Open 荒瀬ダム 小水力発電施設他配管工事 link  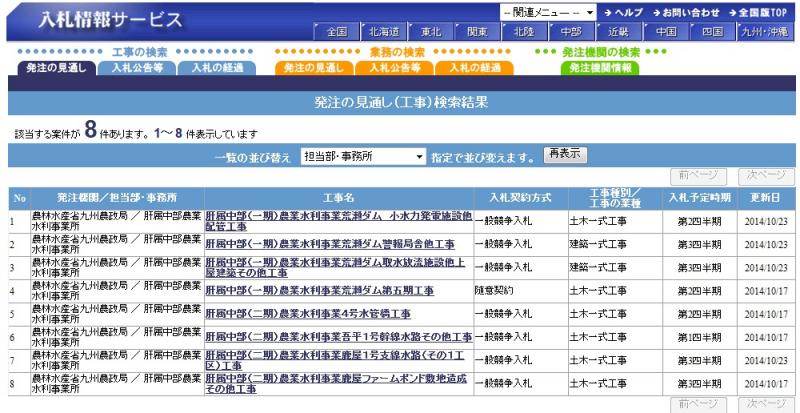(x=338, y=221)
